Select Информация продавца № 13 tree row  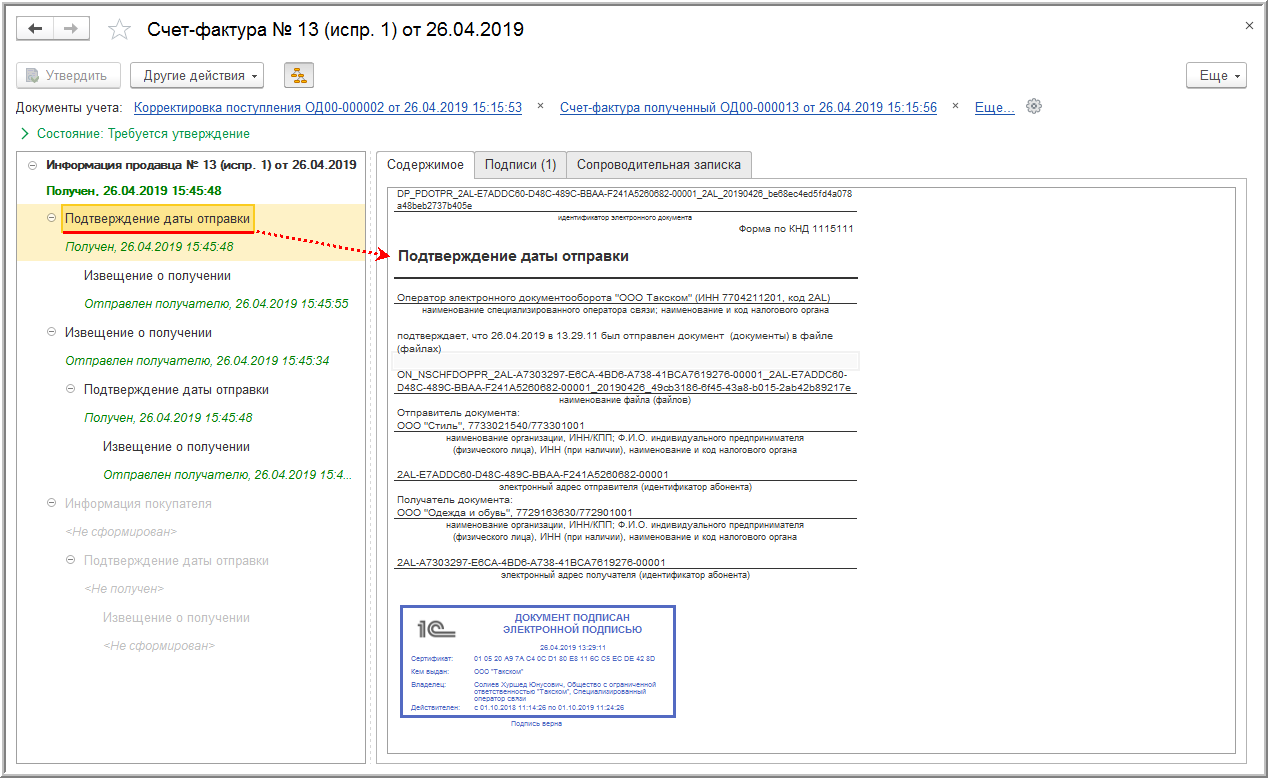(x=201, y=164)
